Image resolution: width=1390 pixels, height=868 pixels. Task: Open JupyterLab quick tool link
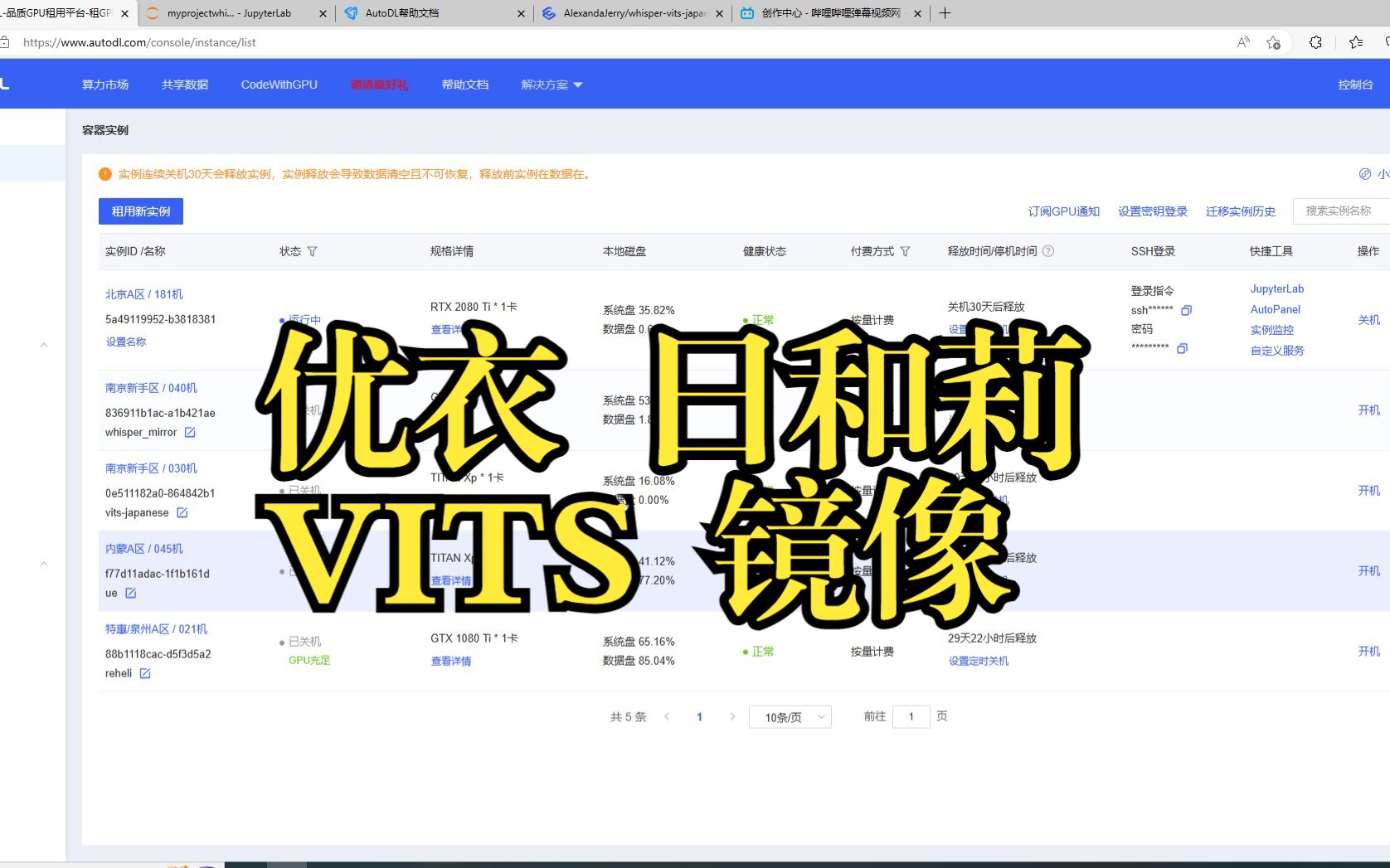point(1277,289)
